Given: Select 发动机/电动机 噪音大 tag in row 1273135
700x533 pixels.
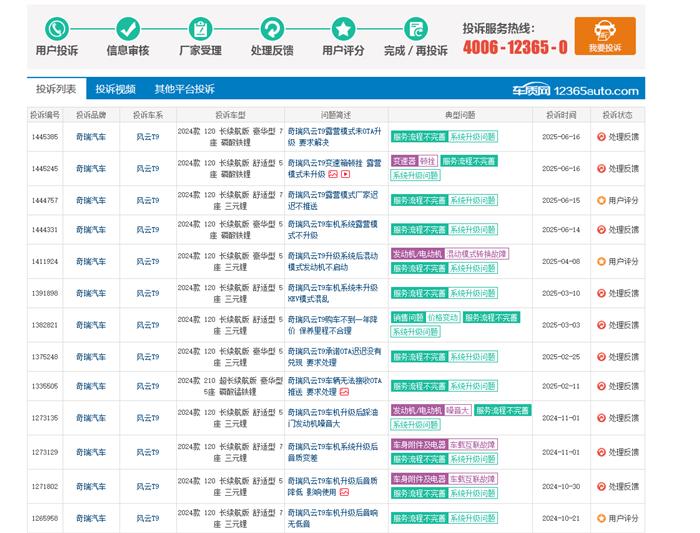Looking at the screenshot, I should 431,410.
